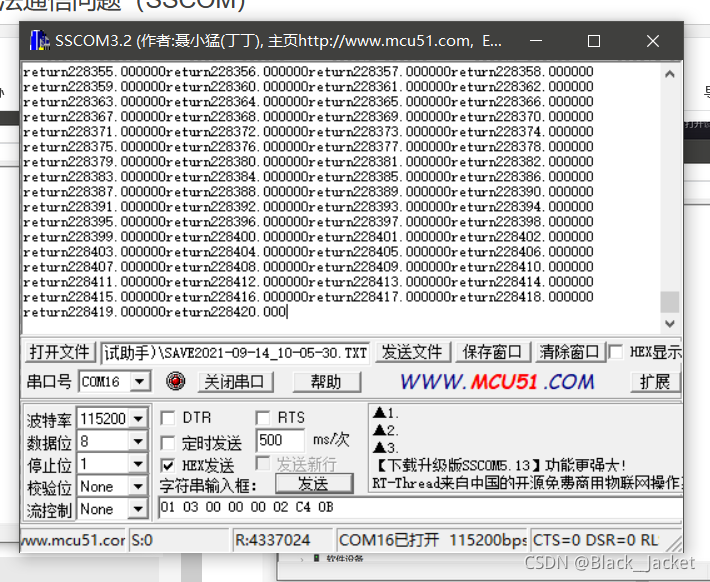Click the CTS=0 DSR=0 status text
710x582 pixels.
pyautogui.click(x=596, y=540)
